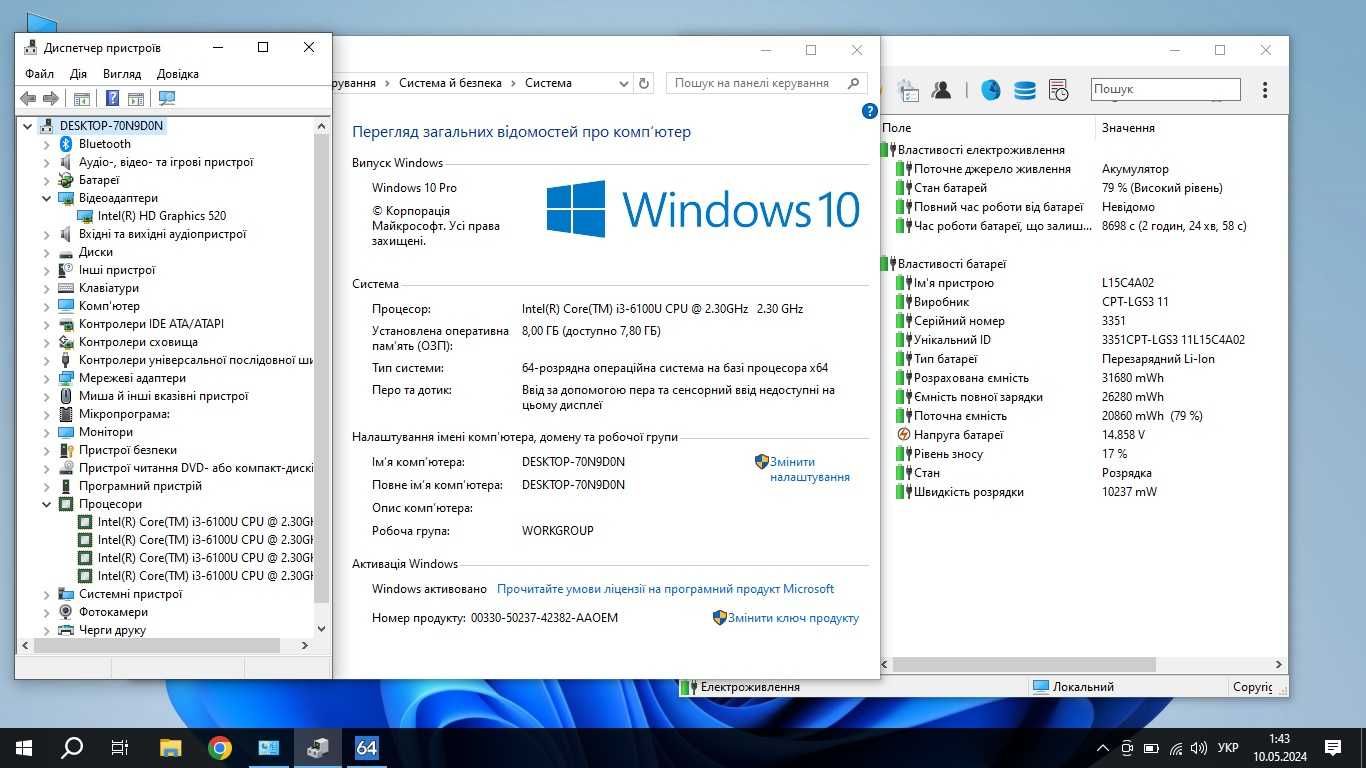Expand the Клавіатури category

click(46, 288)
